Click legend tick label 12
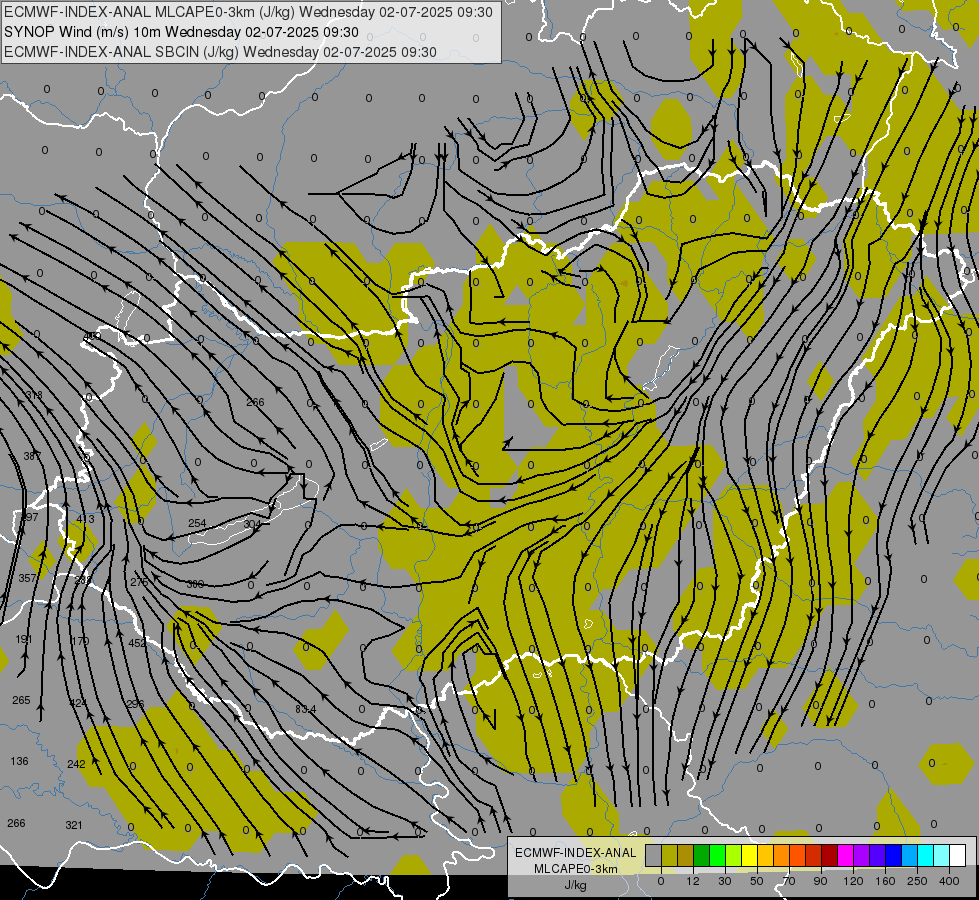The image size is (979, 900). (x=693, y=881)
